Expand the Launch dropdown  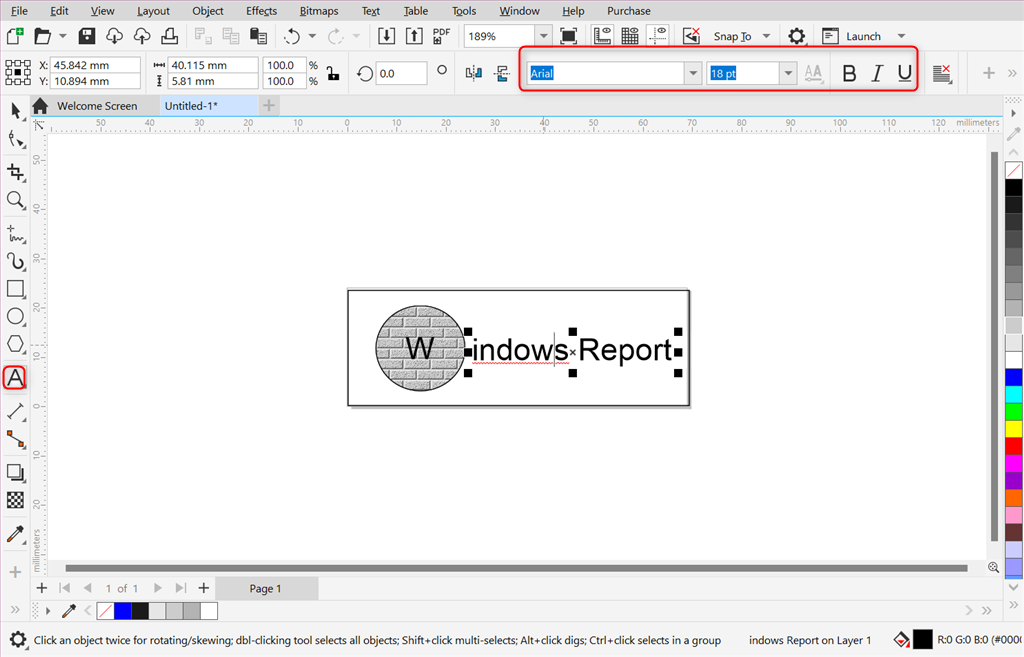[x=901, y=37]
